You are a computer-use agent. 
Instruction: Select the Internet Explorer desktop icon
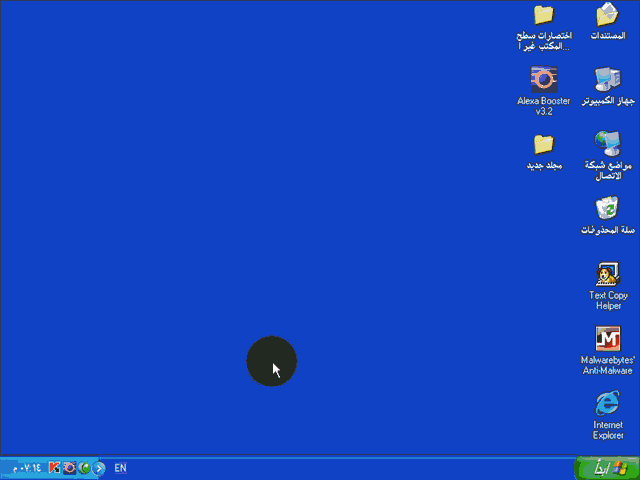[608, 403]
